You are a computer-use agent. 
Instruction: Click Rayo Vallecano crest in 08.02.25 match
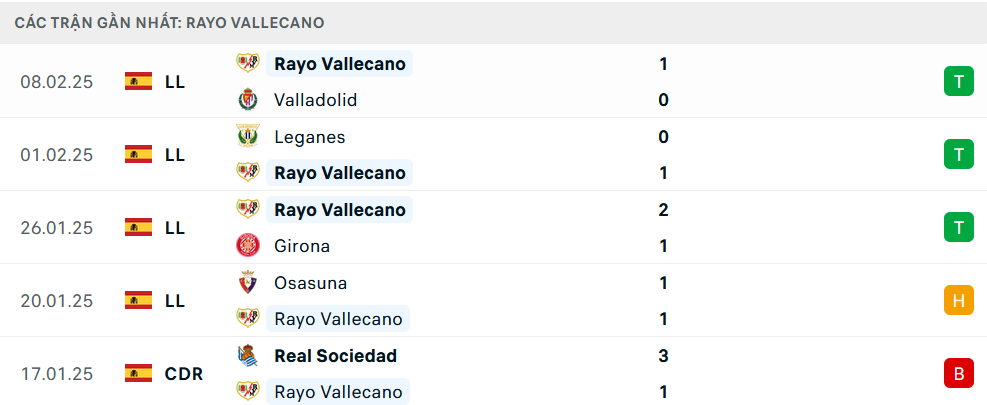[x=247, y=64]
